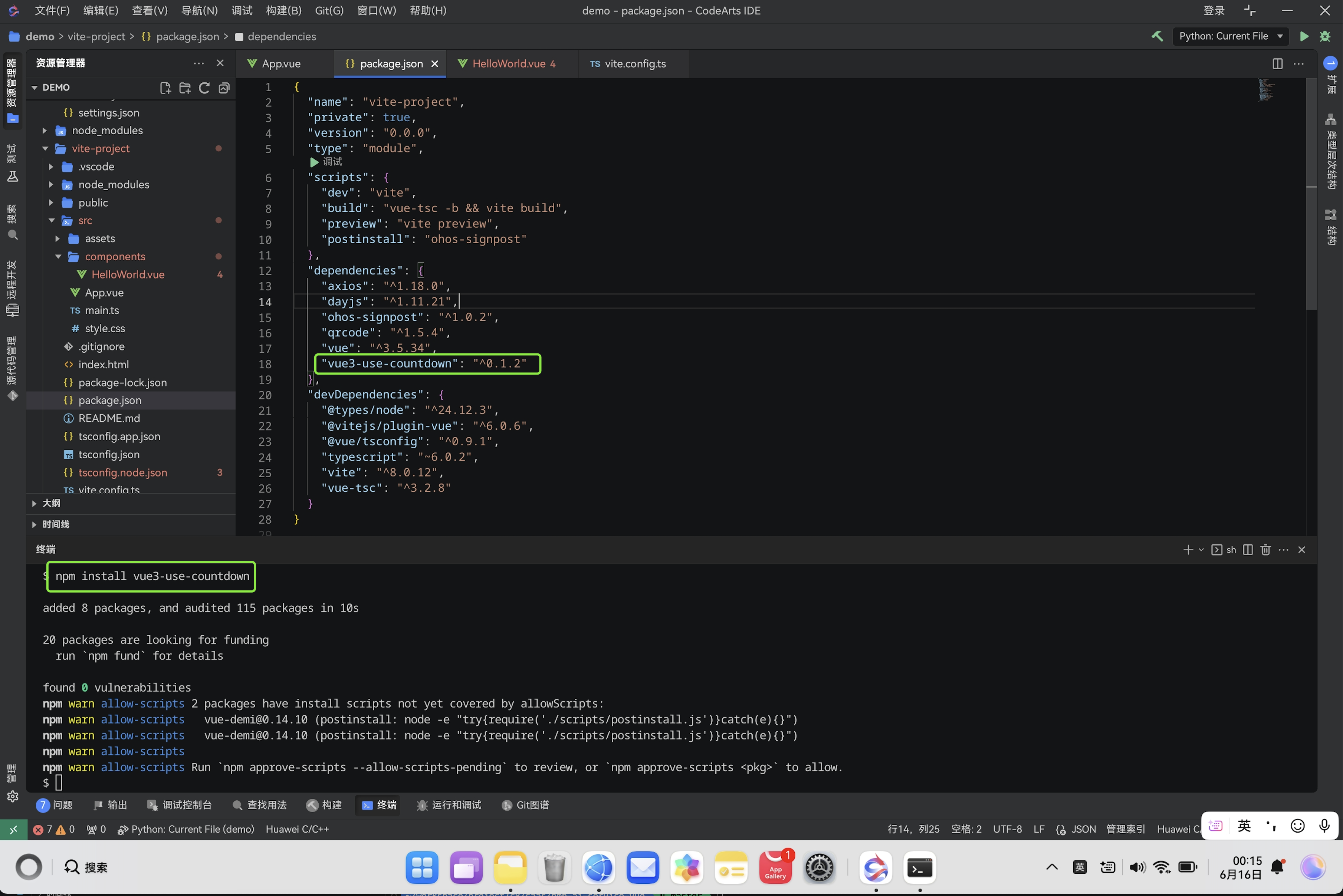Split the terminal panel

pos(1248,550)
